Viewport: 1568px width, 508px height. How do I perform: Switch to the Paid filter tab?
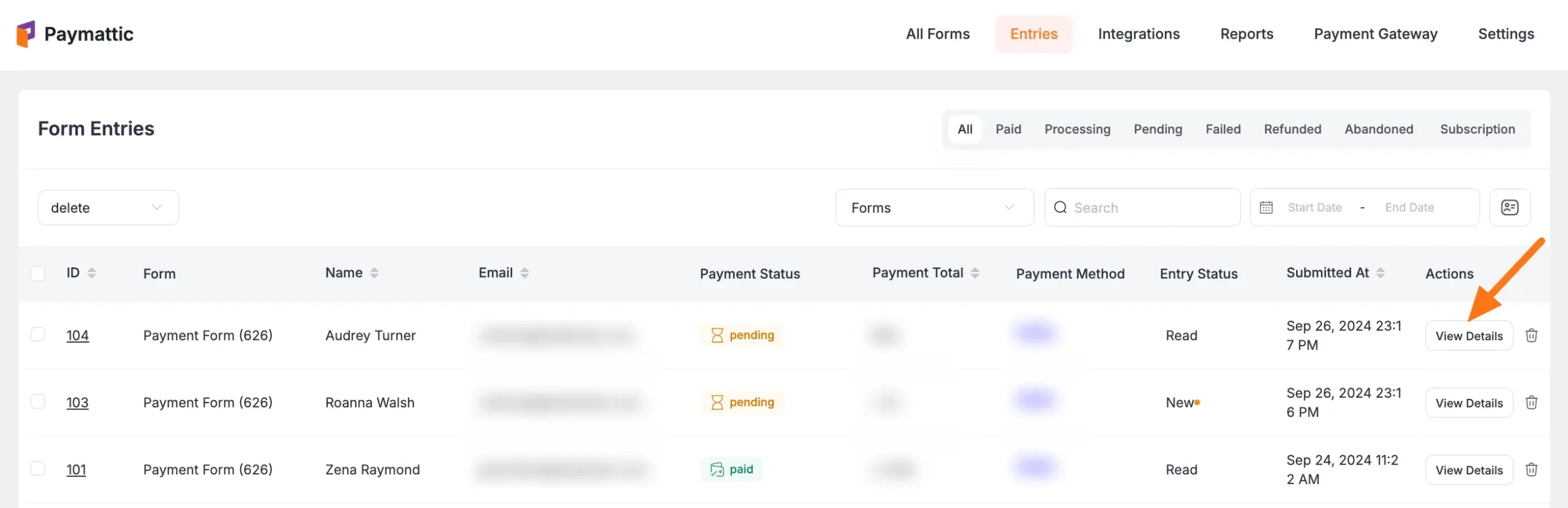(1008, 129)
